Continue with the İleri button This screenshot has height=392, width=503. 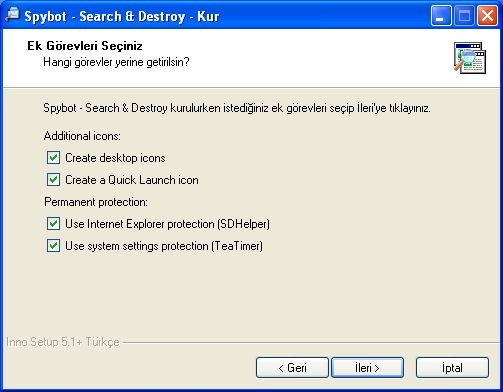367,368
